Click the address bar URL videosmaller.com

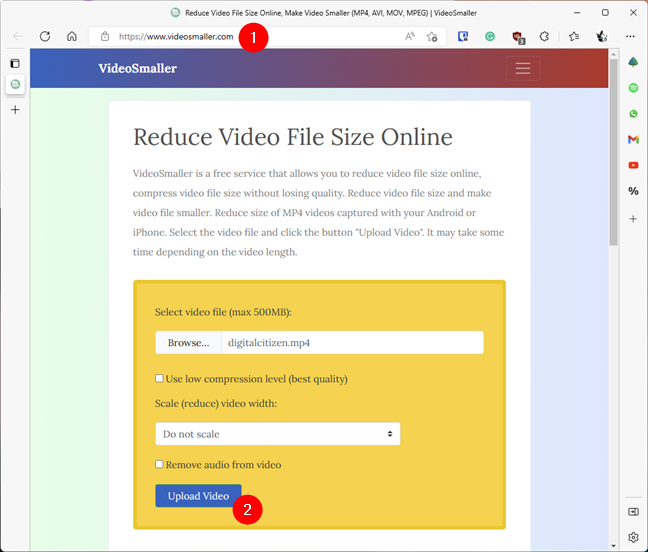(176, 36)
